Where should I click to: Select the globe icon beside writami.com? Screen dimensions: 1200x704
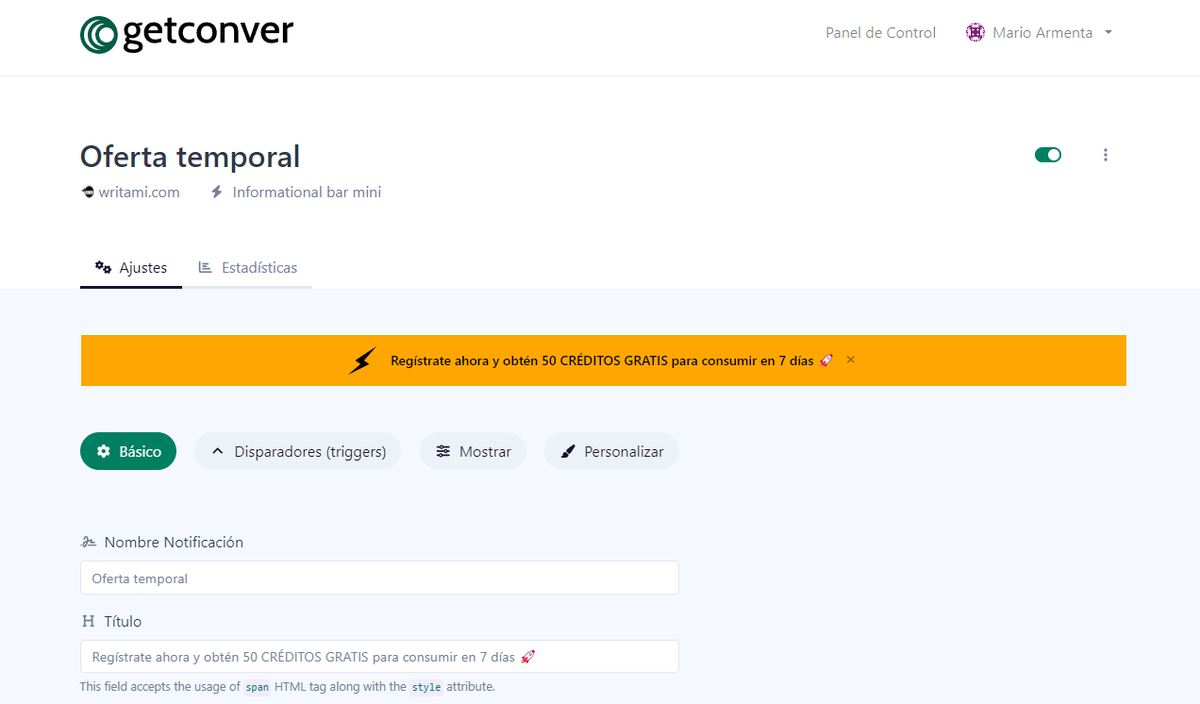pyautogui.click(x=87, y=191)
